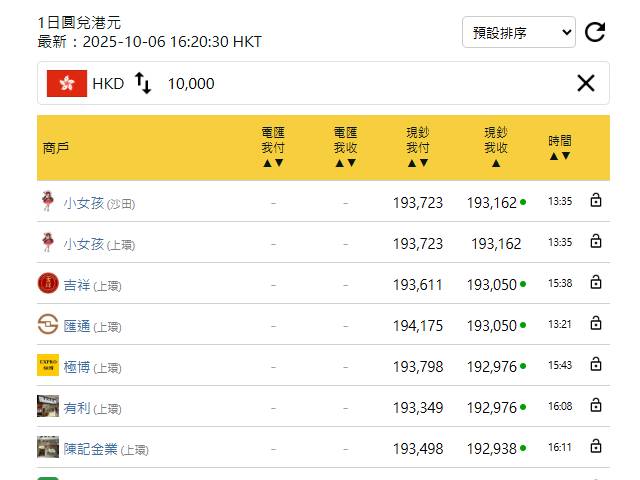Sort by 現鈔我付 column

[418, 147]
